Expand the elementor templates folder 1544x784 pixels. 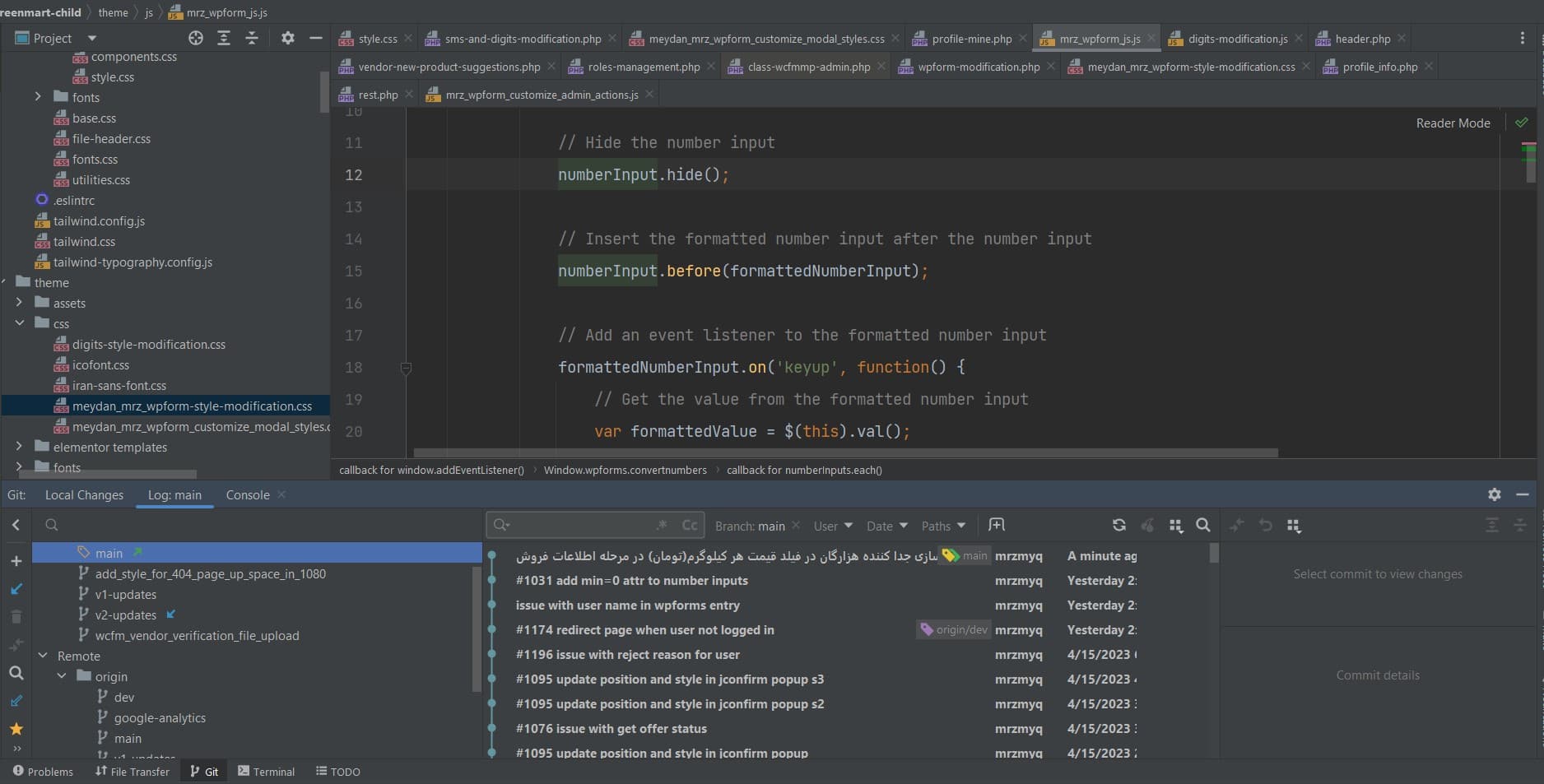pyautogui.click(x=19, y=447)
